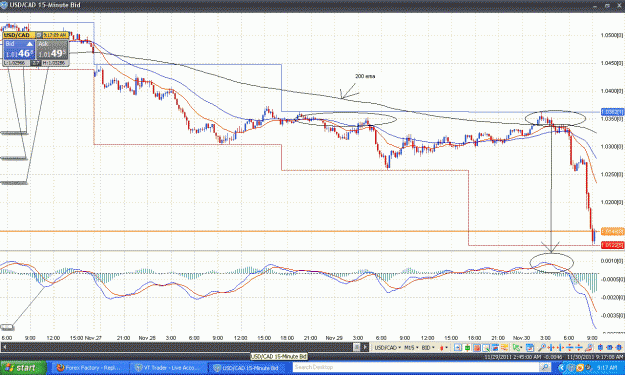Switch to VT Trader Live Account taskbar window
The image size is (625, 375).
coord(169,368)
